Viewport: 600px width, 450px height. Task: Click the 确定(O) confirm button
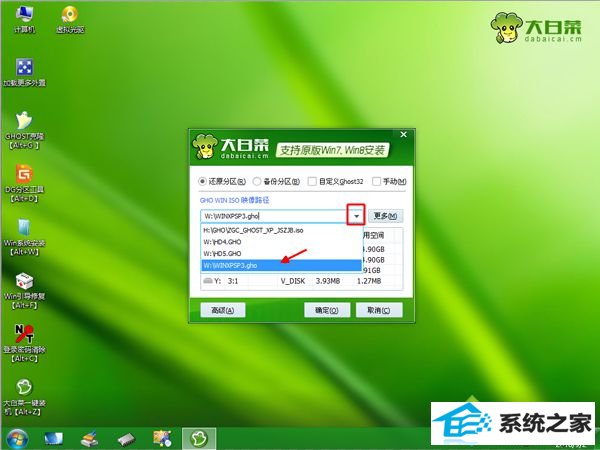(x=327, y=310)
